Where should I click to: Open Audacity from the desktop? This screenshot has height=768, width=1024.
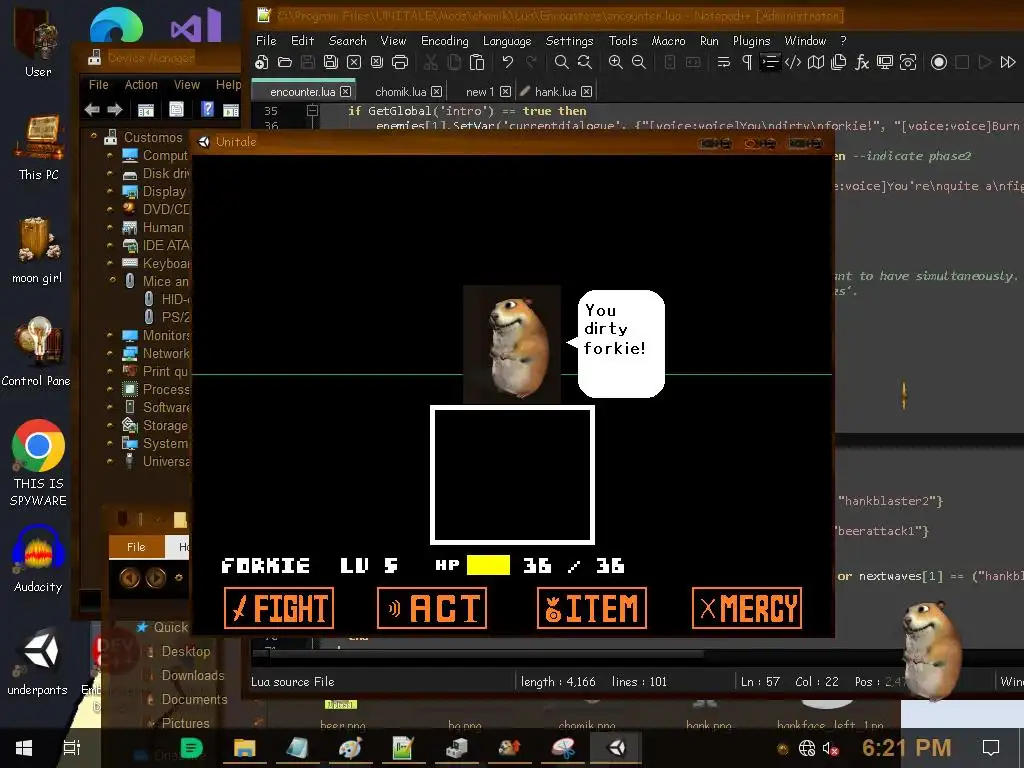click(x=38, y=559)
